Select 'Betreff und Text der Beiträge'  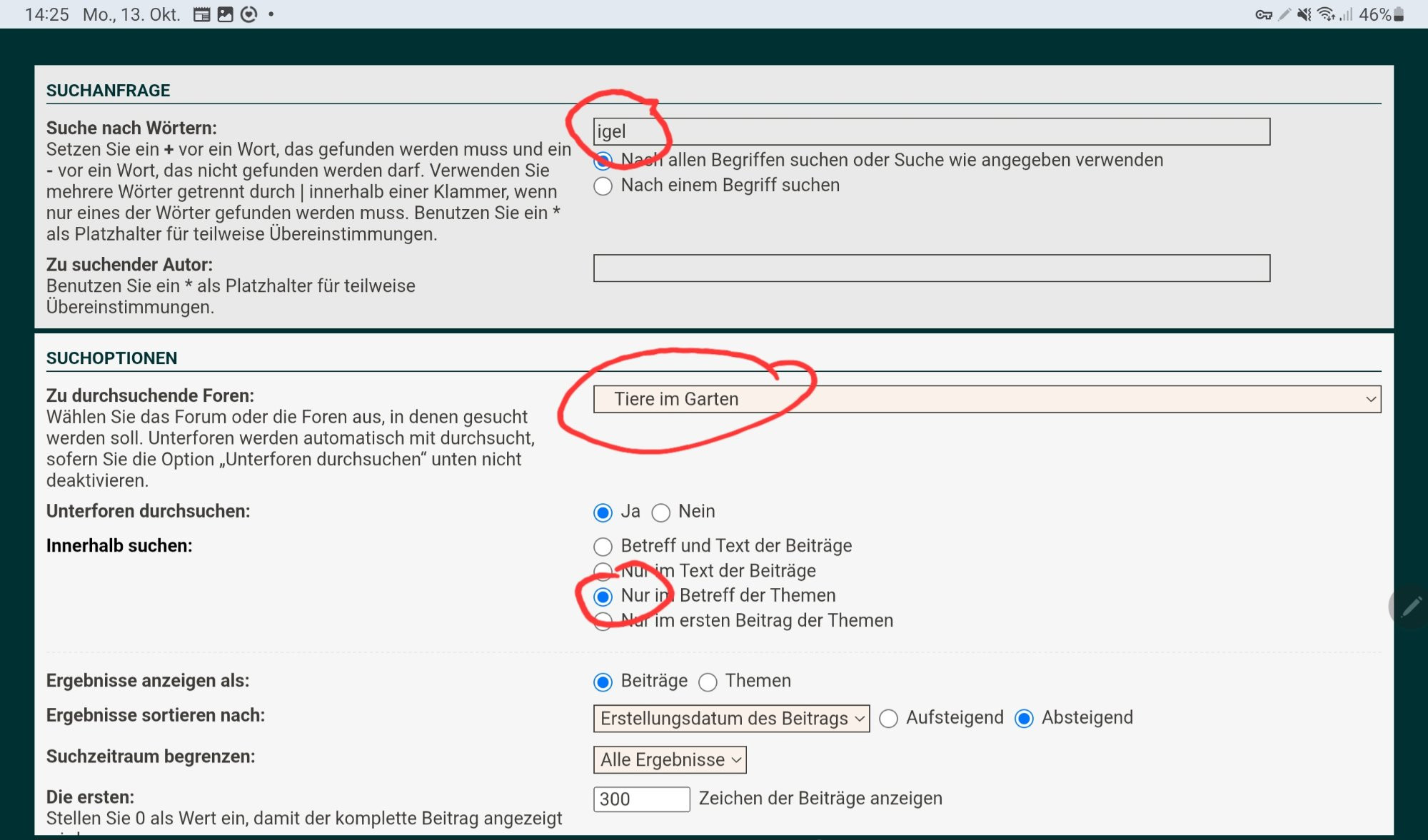pyautogui.click(x=603, y=547)
